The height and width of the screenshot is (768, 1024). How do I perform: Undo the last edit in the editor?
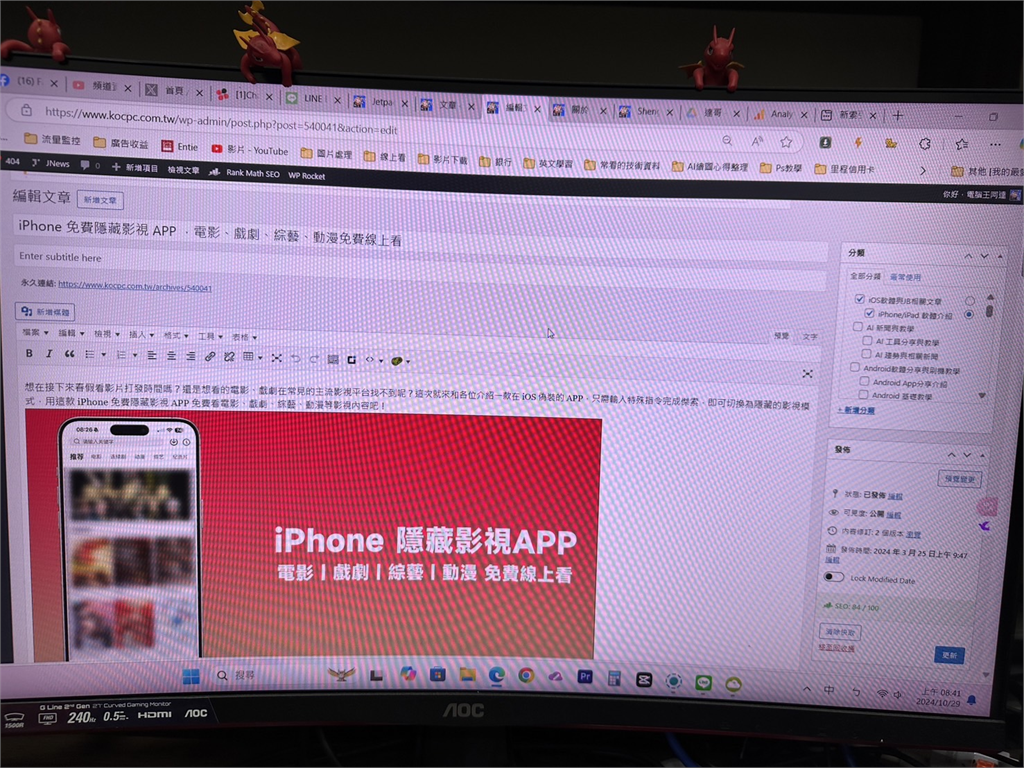[x=296, y=359]
